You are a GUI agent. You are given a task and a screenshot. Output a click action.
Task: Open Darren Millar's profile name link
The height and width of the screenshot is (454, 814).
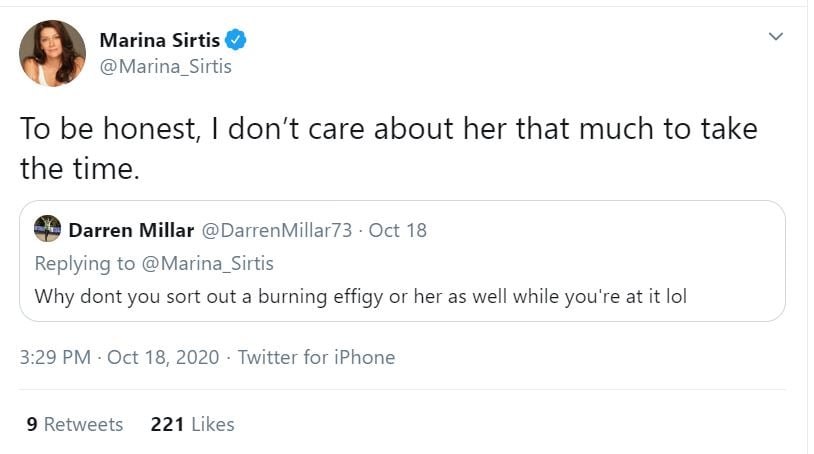(131, 230)
